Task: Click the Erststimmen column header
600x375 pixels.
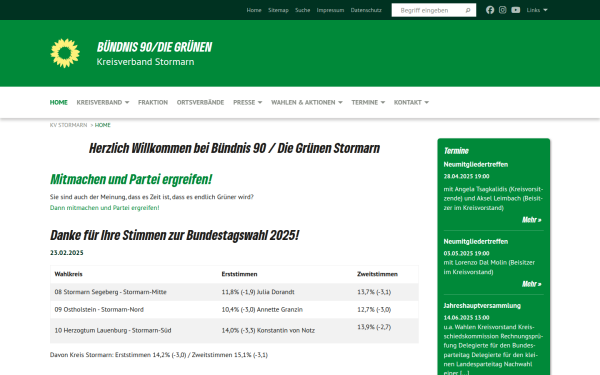Action: click(239, 274)
